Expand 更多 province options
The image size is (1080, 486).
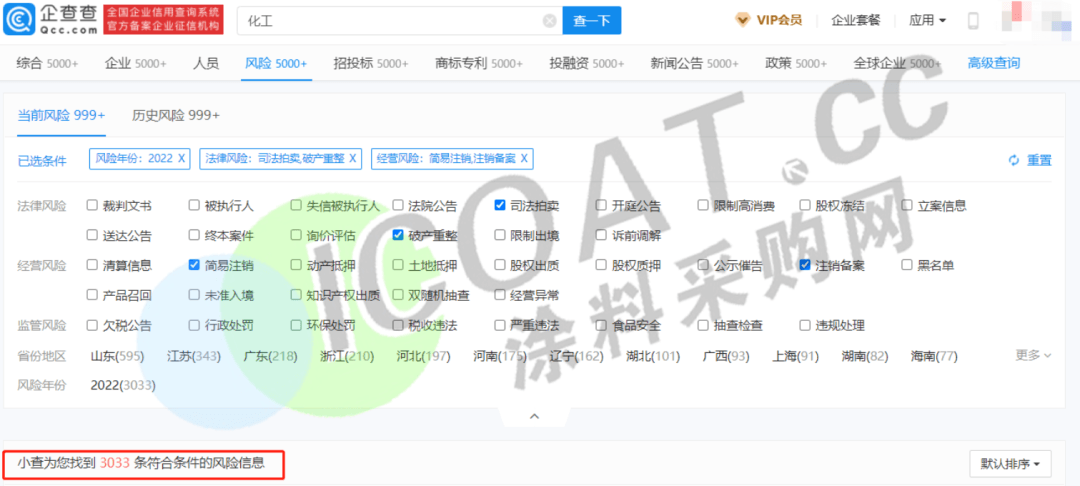pos(1034,355)
